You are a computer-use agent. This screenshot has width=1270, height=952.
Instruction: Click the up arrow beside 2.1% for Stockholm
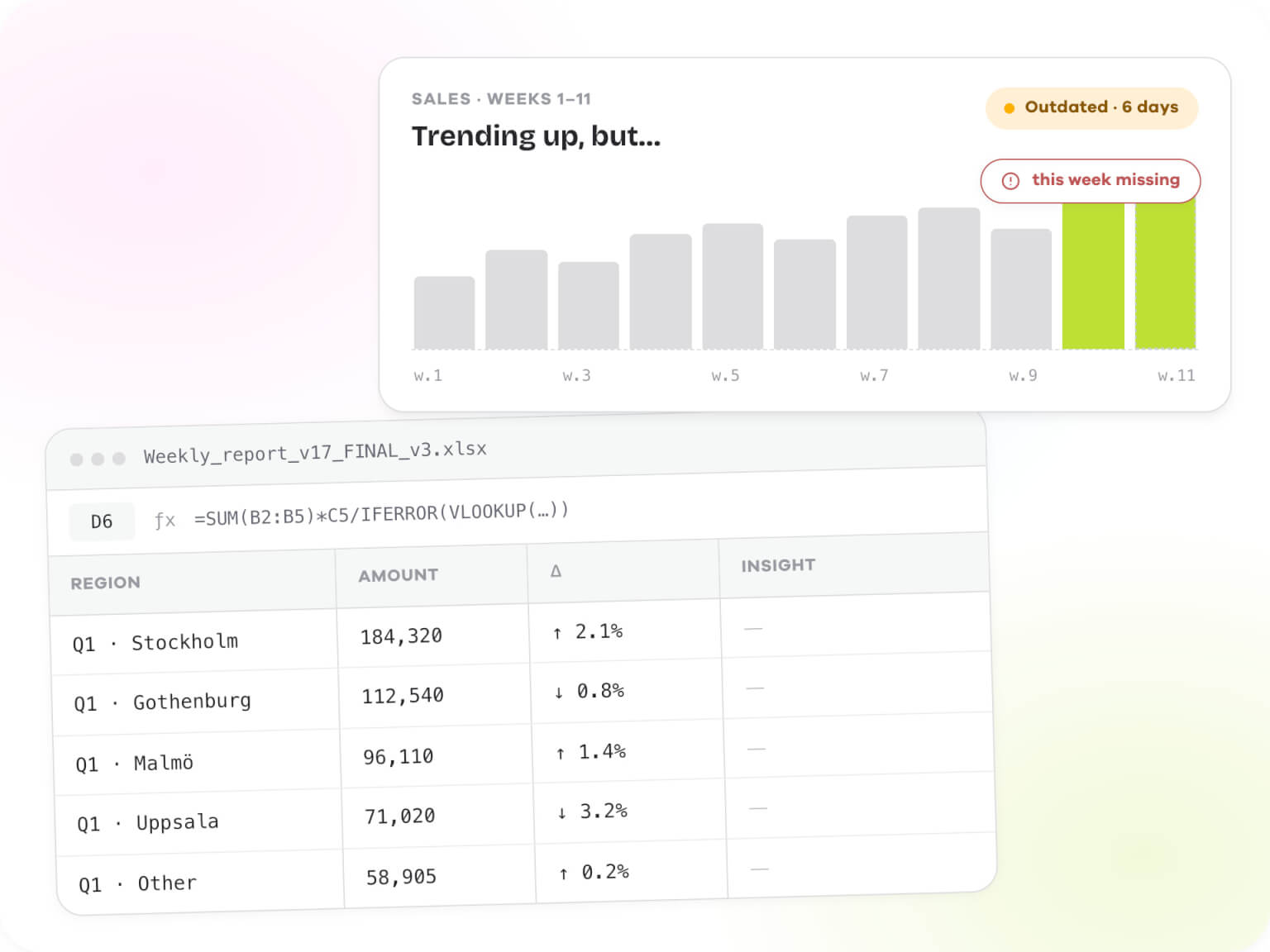pos(557,633)
